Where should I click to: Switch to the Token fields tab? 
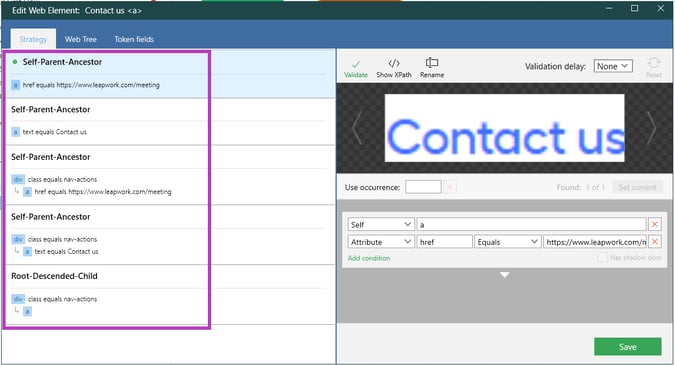click(x=134, y=39)
